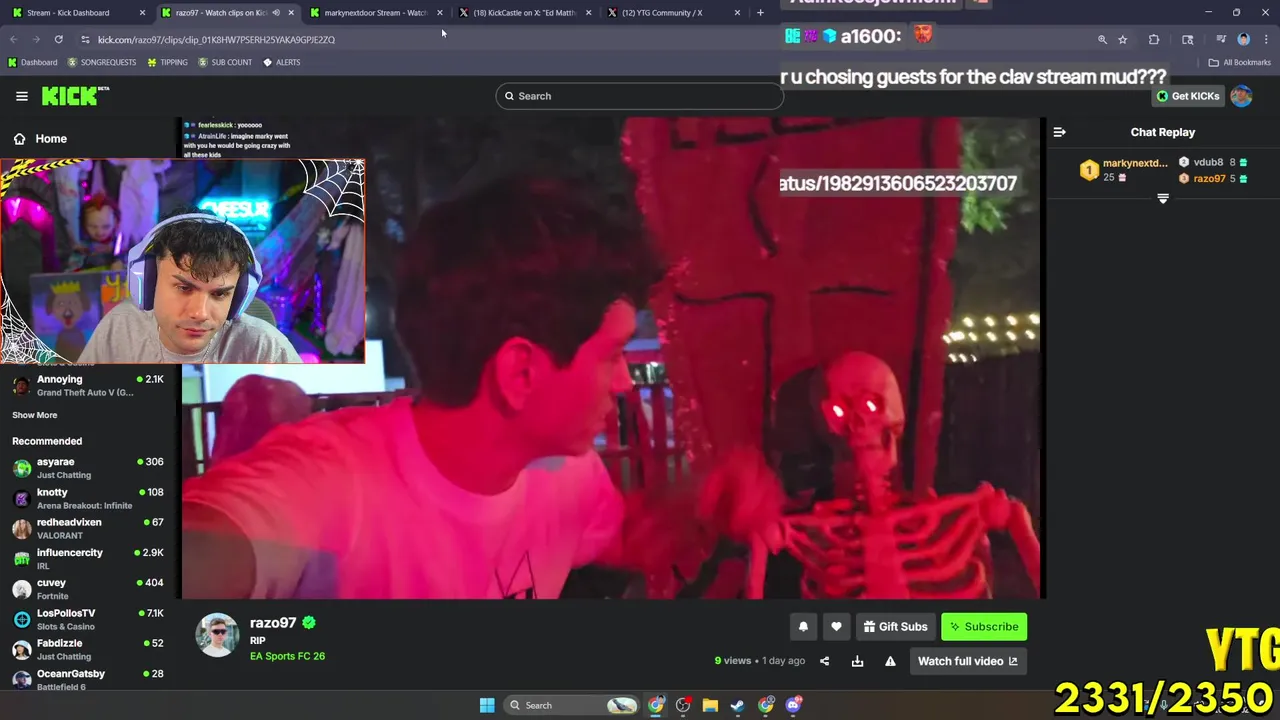Open LosPollosTV recommended channel
This screenshot has width=1280, height=720.
coord(88,619)
